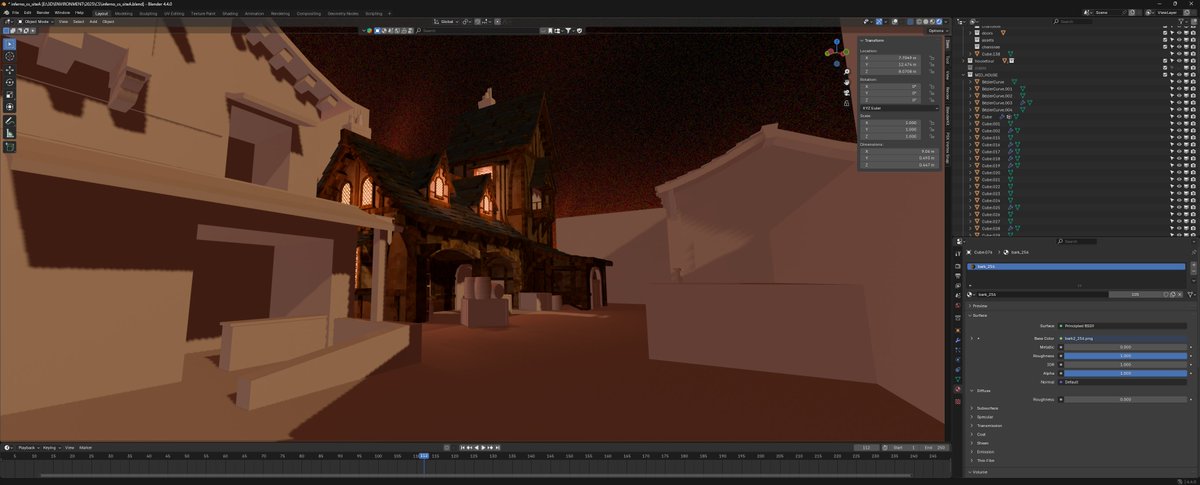Screen dimensions: 1200x485
Task: Open the Global orientation dropdown
Action: (x=445, y=21)
